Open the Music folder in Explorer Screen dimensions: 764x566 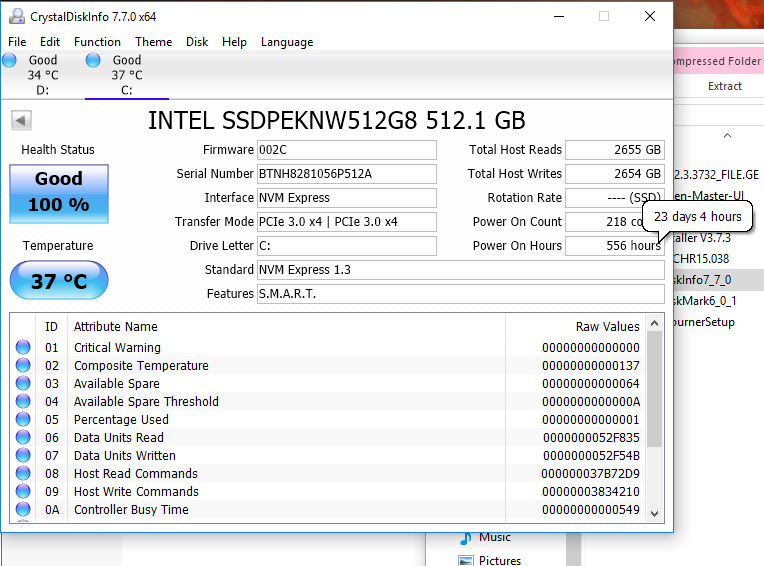coord(494,538)
